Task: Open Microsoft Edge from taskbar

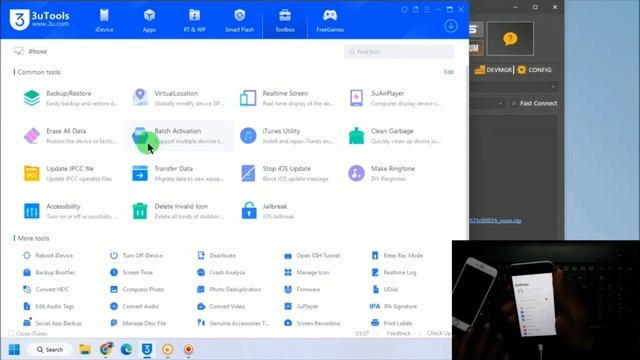Action: click(126, 349)
